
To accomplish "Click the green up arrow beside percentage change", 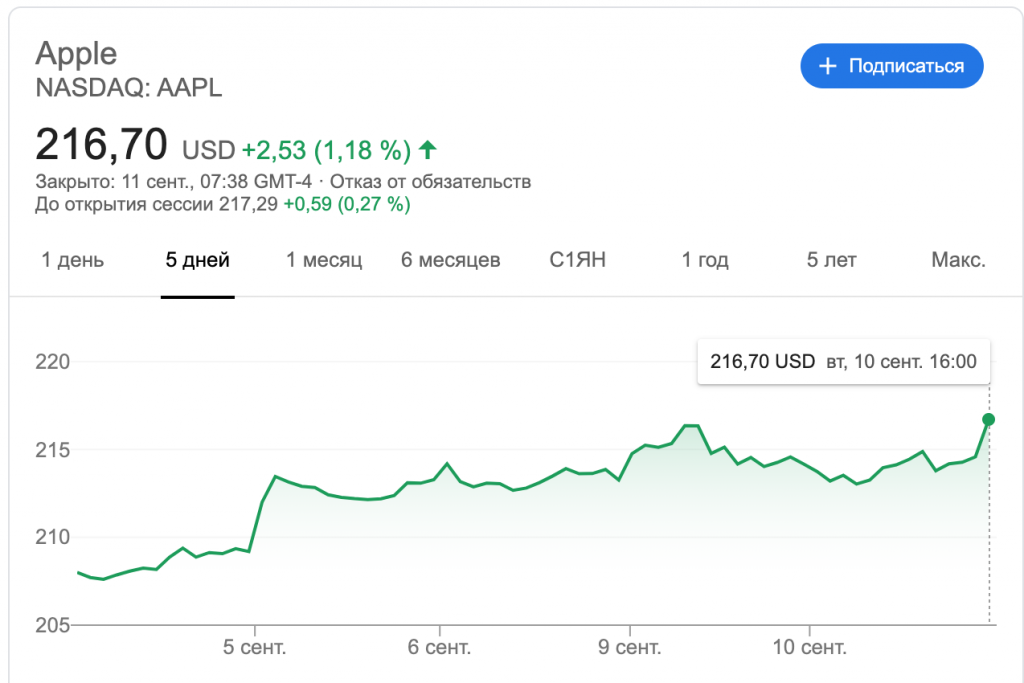I will [x=428, y=150].
